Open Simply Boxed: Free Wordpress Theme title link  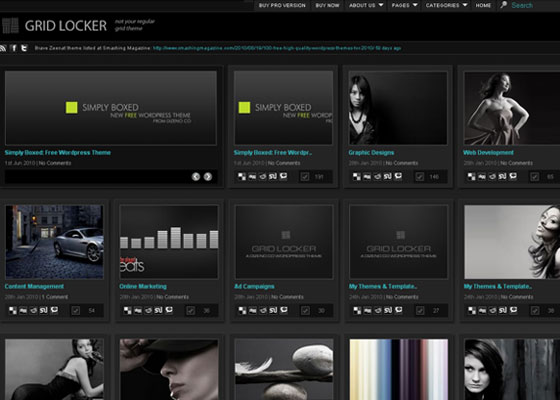click(x=58, y=152)
